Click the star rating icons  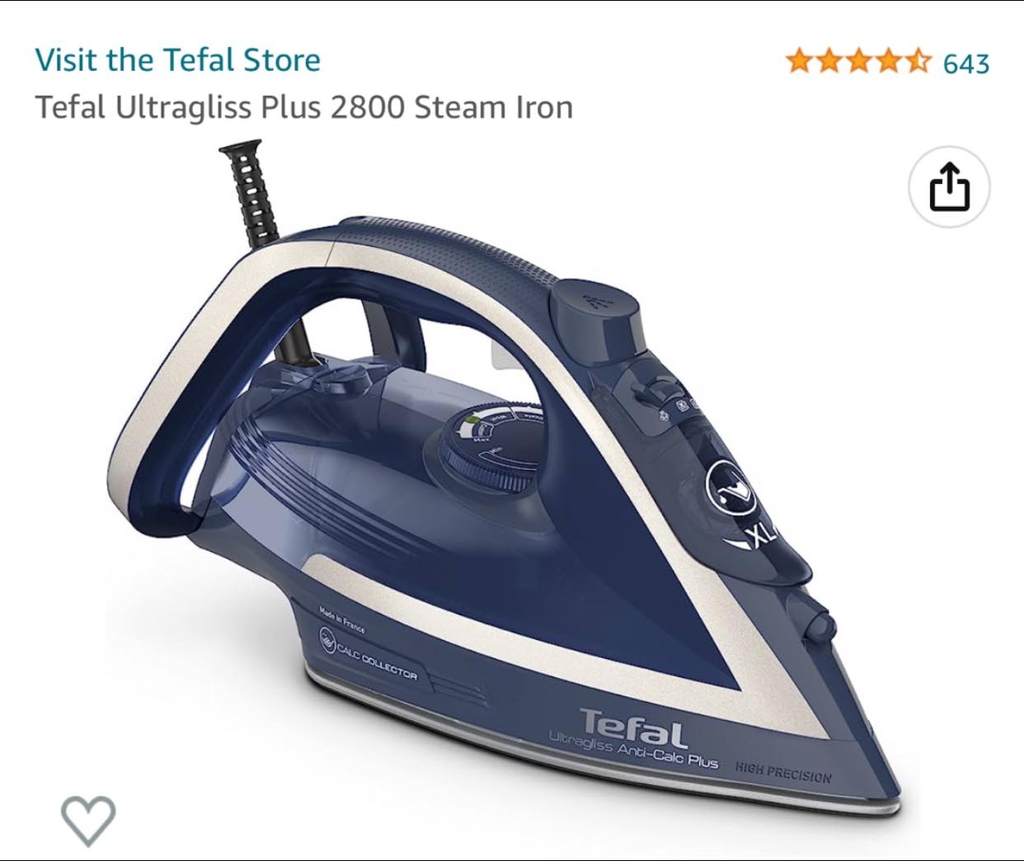pyautogui.click(x=858, y=61)
